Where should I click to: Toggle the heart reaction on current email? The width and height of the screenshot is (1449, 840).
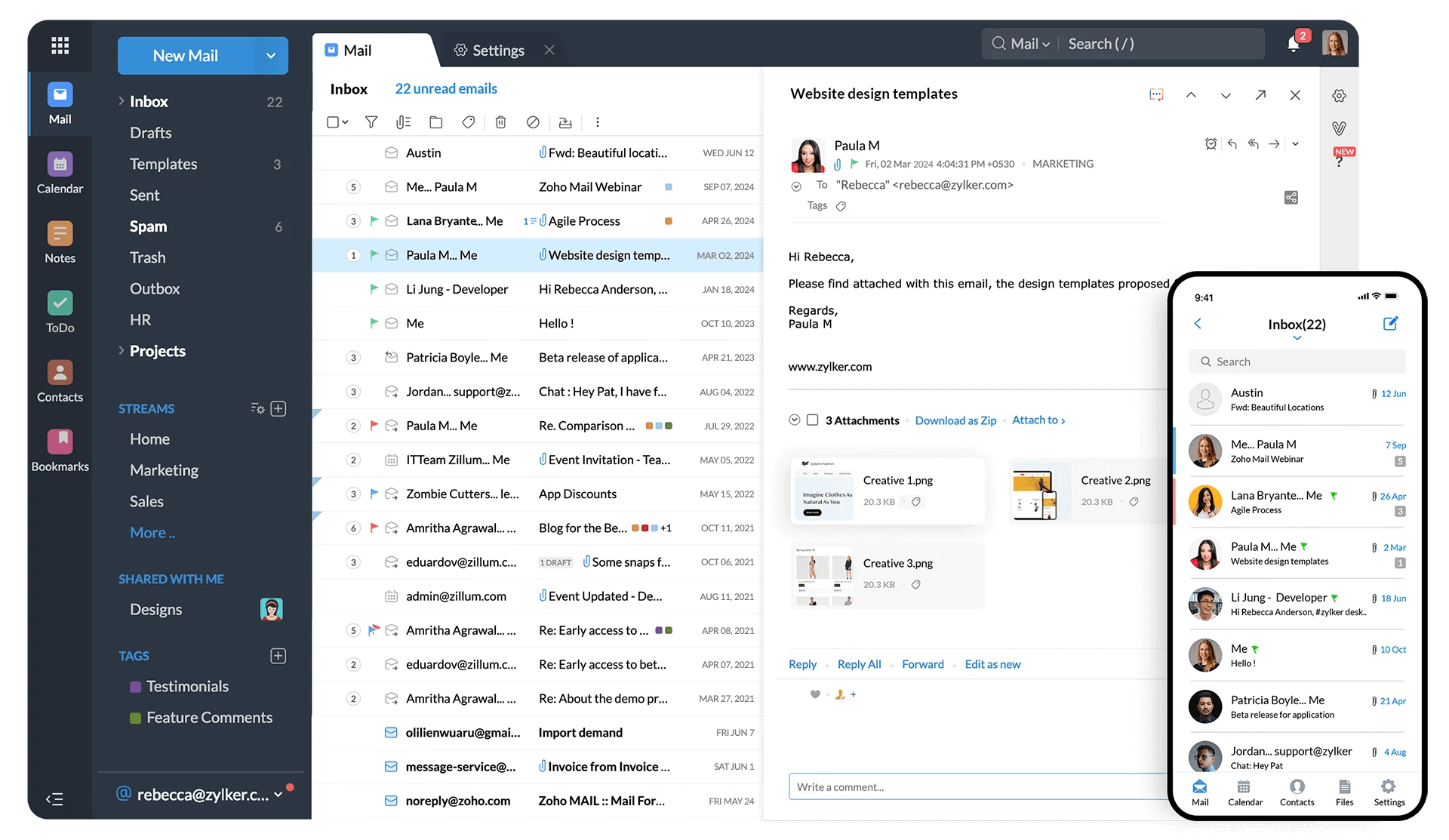tap(815, 694)
